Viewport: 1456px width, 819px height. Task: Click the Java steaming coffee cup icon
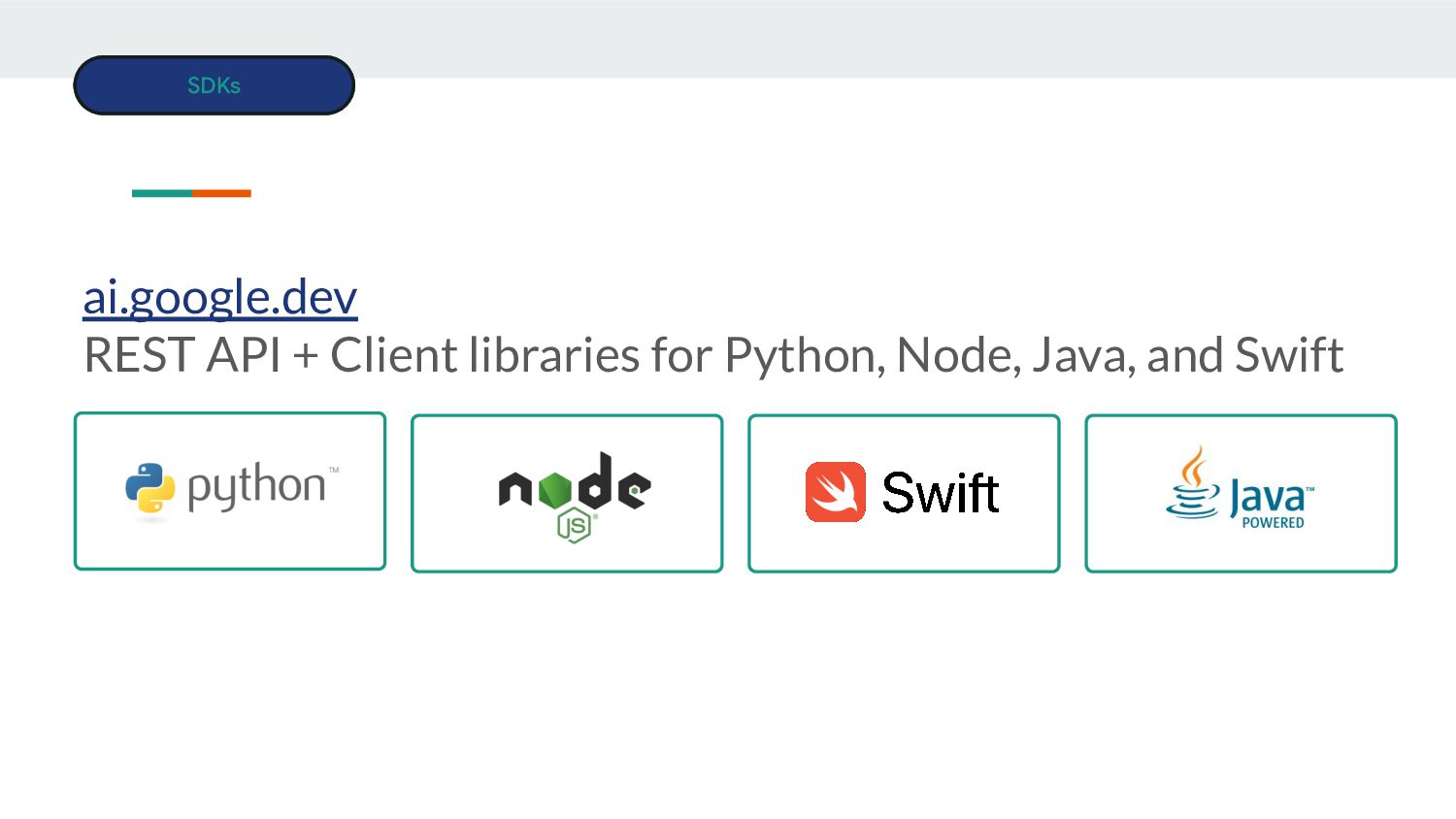coord(1193,482)
